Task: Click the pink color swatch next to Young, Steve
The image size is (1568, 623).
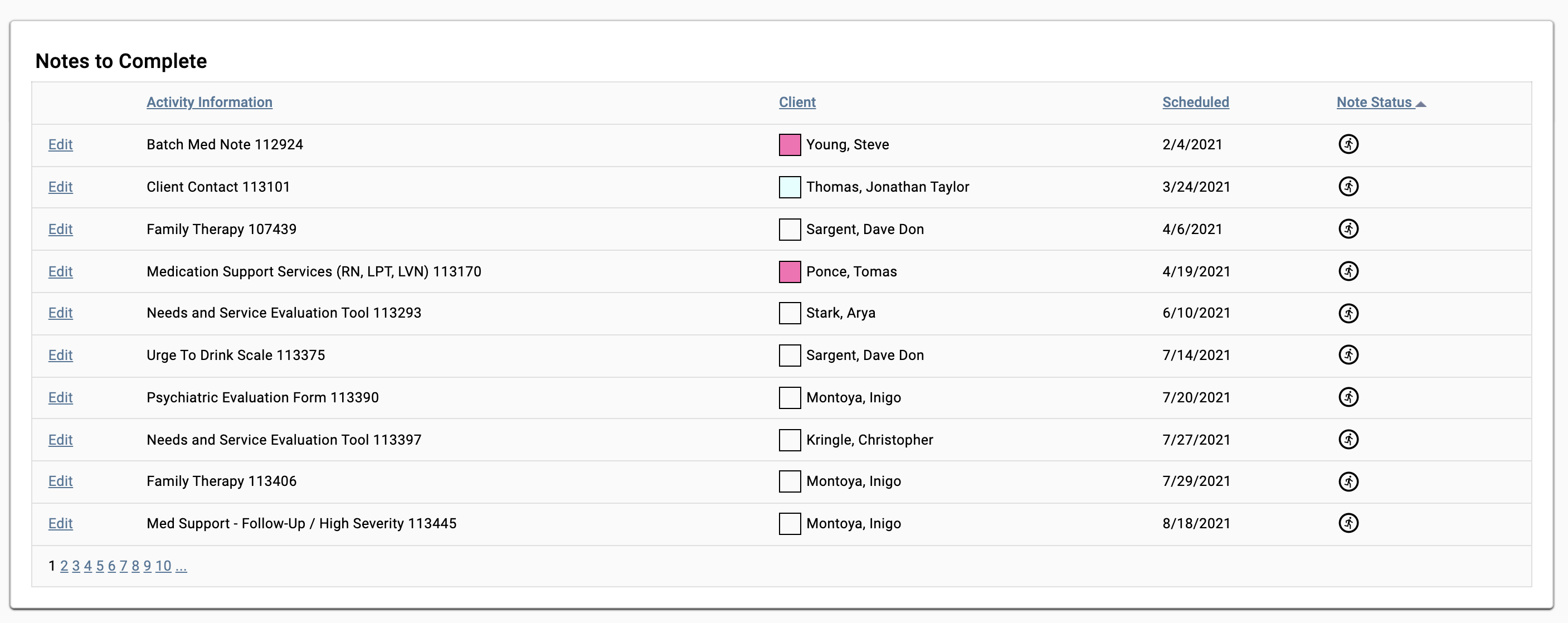Action: coord(790,144)
